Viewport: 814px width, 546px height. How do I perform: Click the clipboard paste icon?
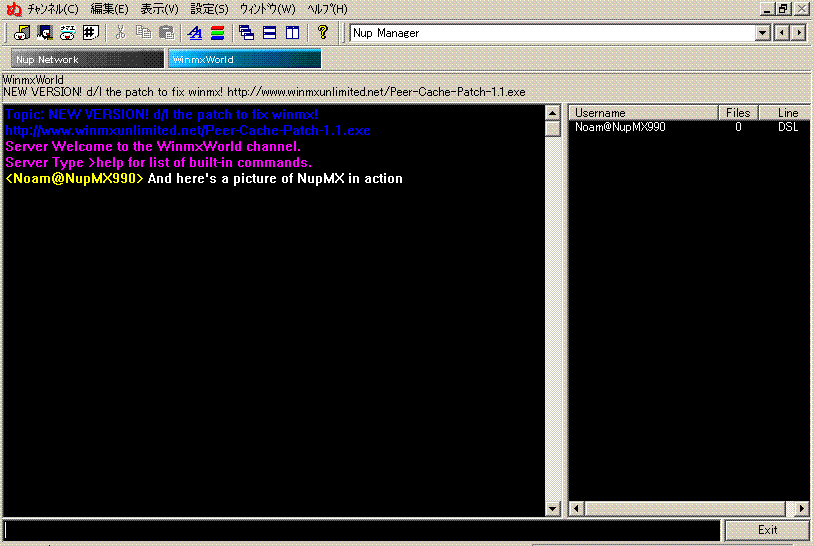click(x=166, y=33)
